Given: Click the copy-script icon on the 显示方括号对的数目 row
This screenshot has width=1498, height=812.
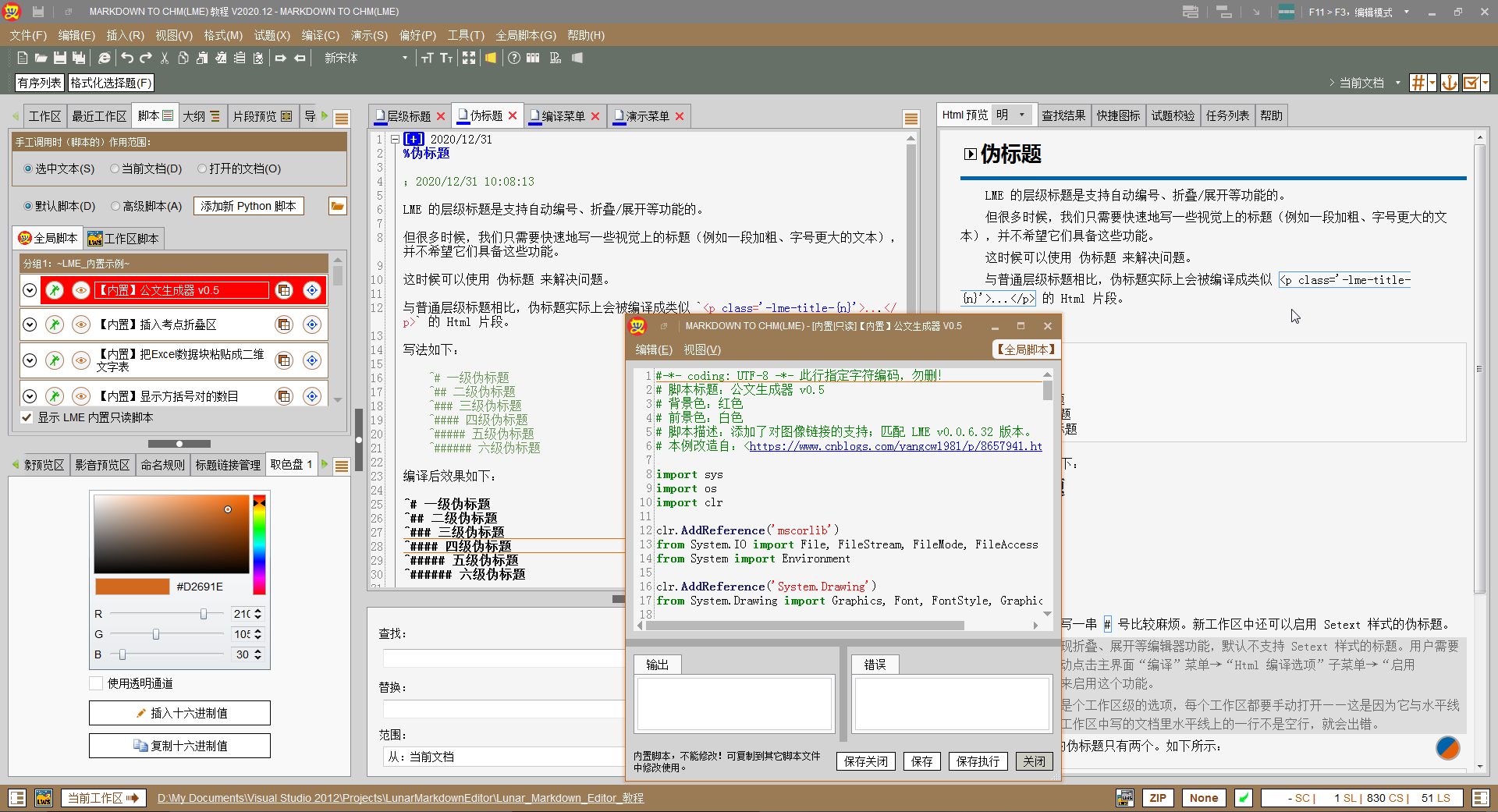Looking at the screenshot, I should (284, 396).
